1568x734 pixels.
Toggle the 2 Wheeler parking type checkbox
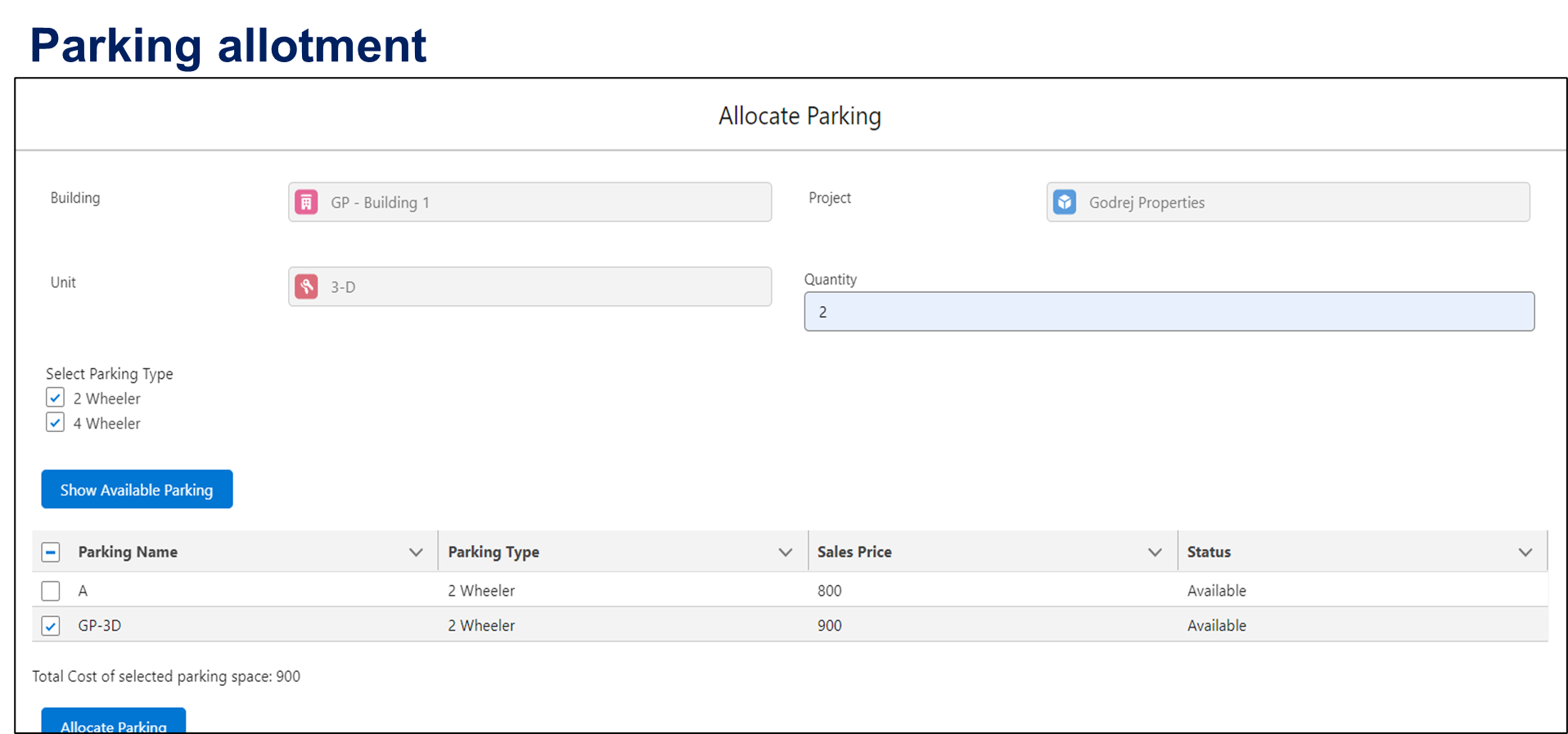(55, 398)
